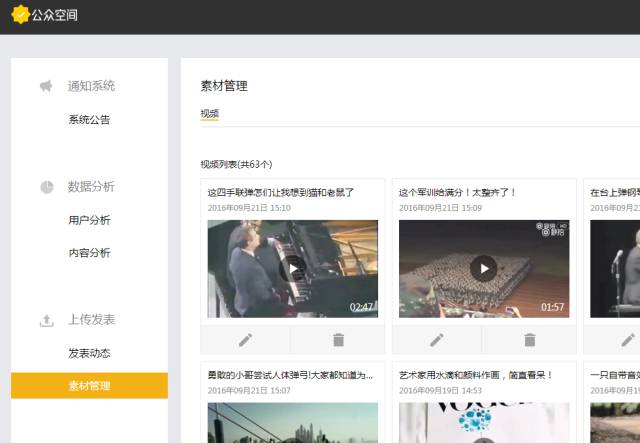Click the 01:57 duration on 军训 video
Viewport: 640px width, 443px height.
553,307
